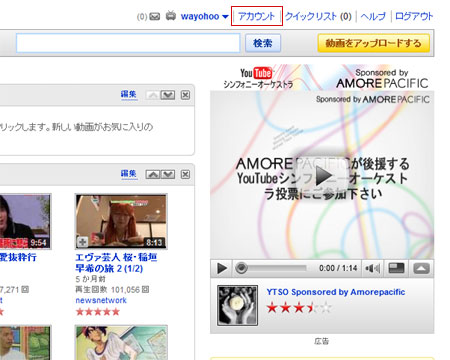This screenshot has height=360, width=450.
Task: Open the アカウント link
Action: pyautogui.click(x=257, y=16)
